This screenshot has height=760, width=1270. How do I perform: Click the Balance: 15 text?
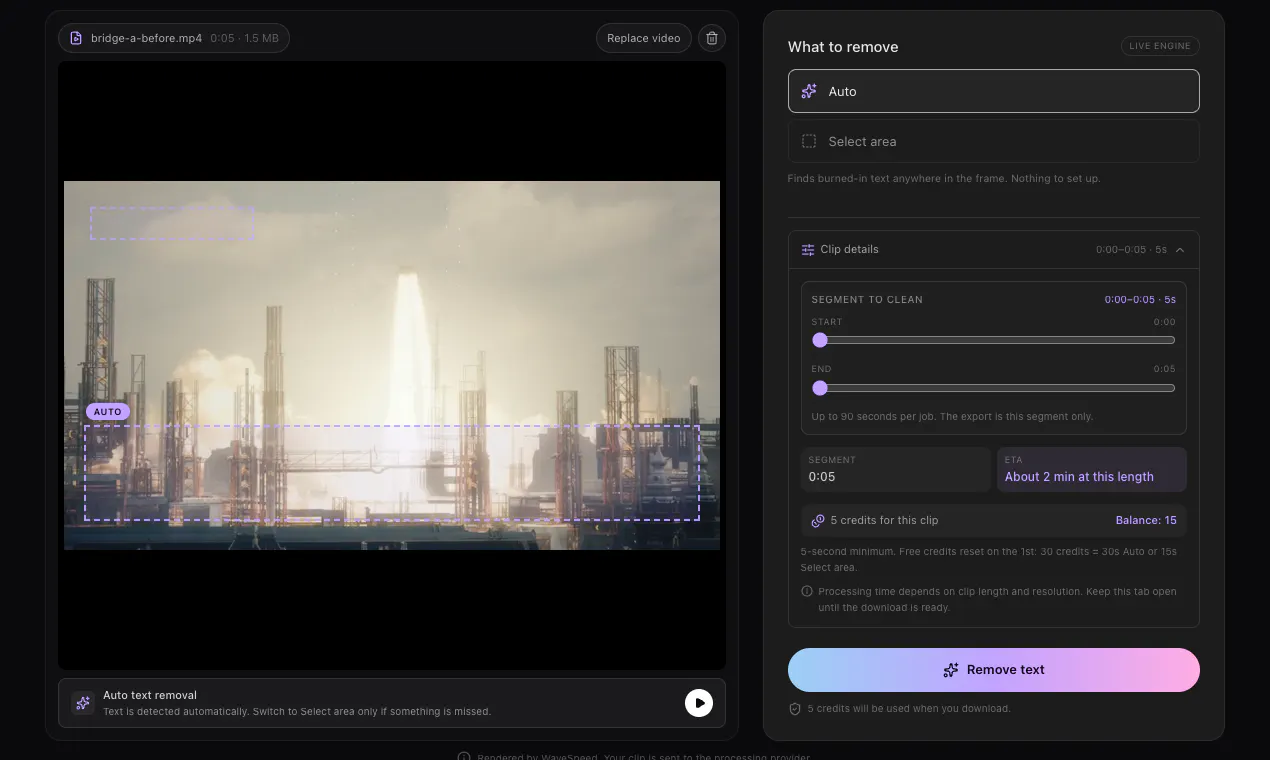pyautogui.click(x=1146, y=520)
